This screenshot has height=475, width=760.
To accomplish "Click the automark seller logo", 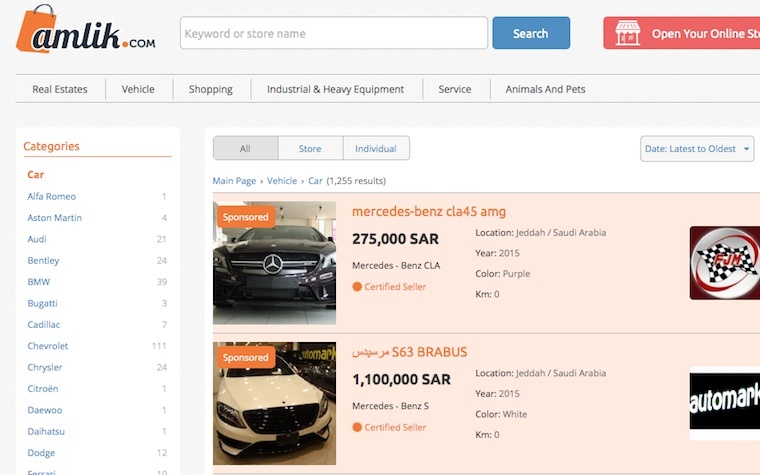I will (x=725, y=403).
